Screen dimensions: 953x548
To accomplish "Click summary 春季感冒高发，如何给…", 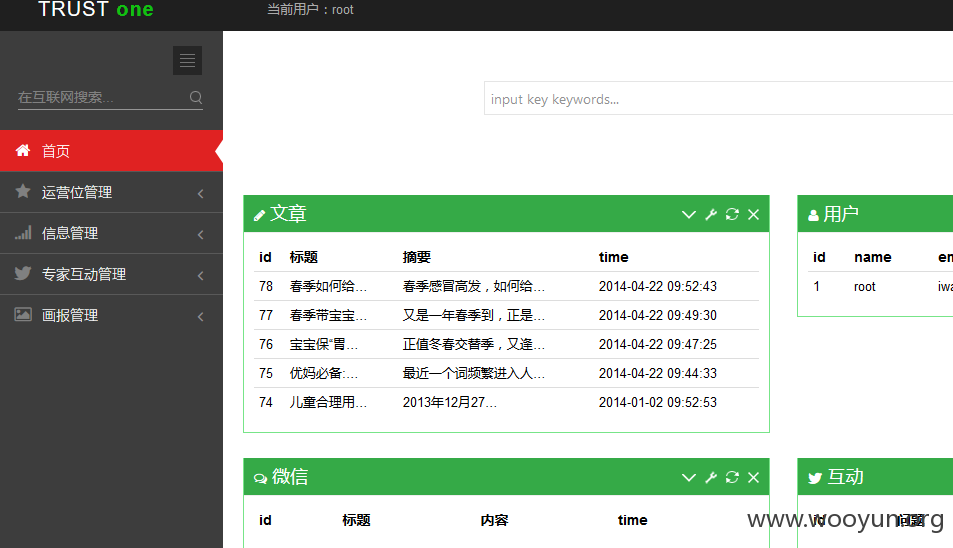I will click(473, 286).
